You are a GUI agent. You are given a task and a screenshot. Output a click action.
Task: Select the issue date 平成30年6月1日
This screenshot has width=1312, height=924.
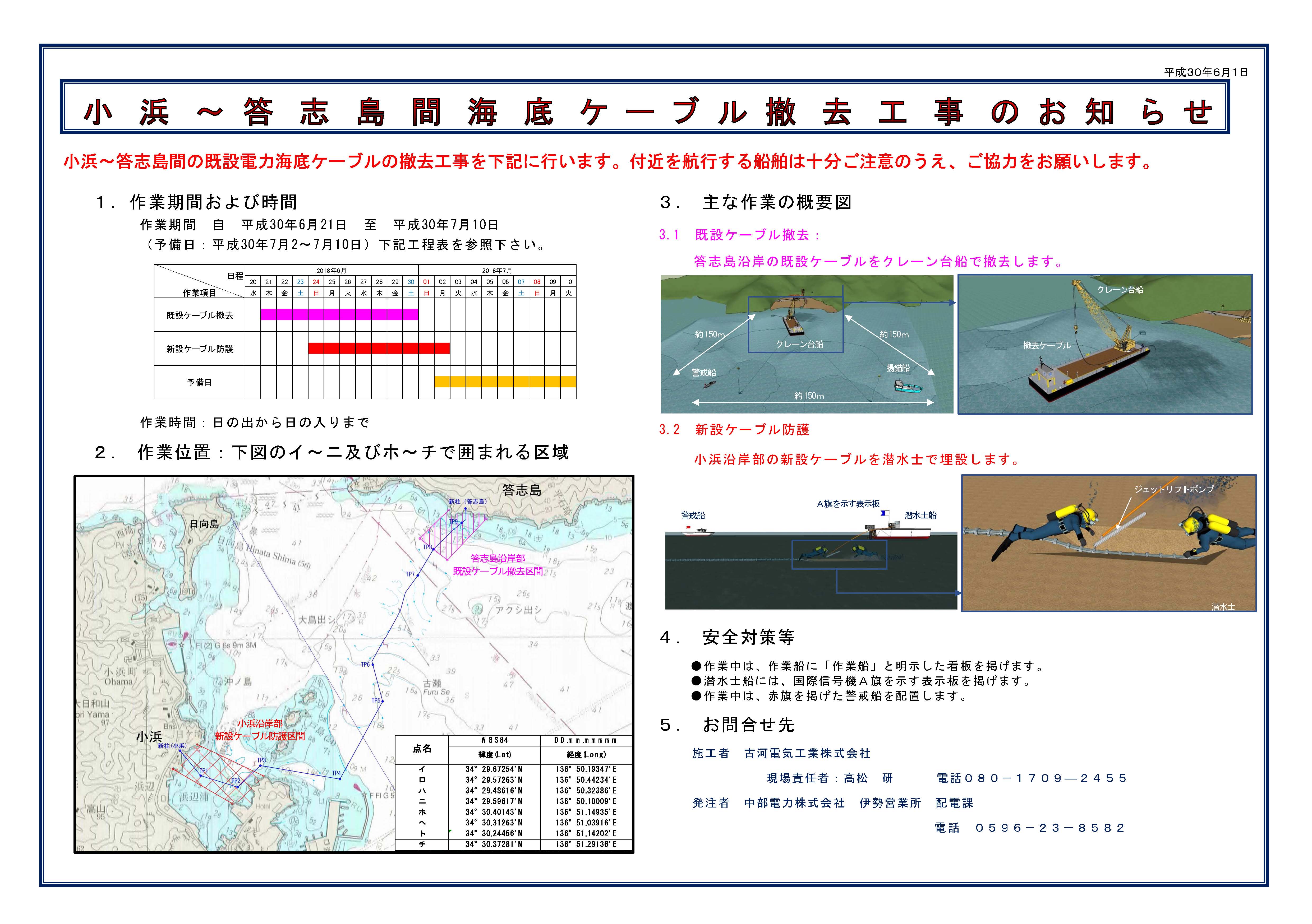pos(1206,72)
